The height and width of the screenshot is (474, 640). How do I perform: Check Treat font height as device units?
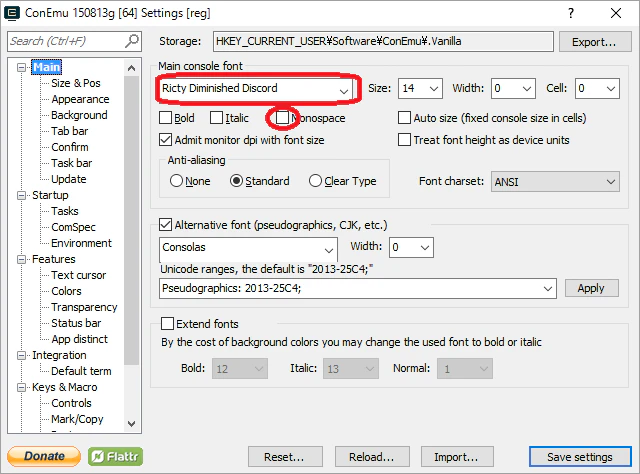pyautogui.click(x=404, y=140)
